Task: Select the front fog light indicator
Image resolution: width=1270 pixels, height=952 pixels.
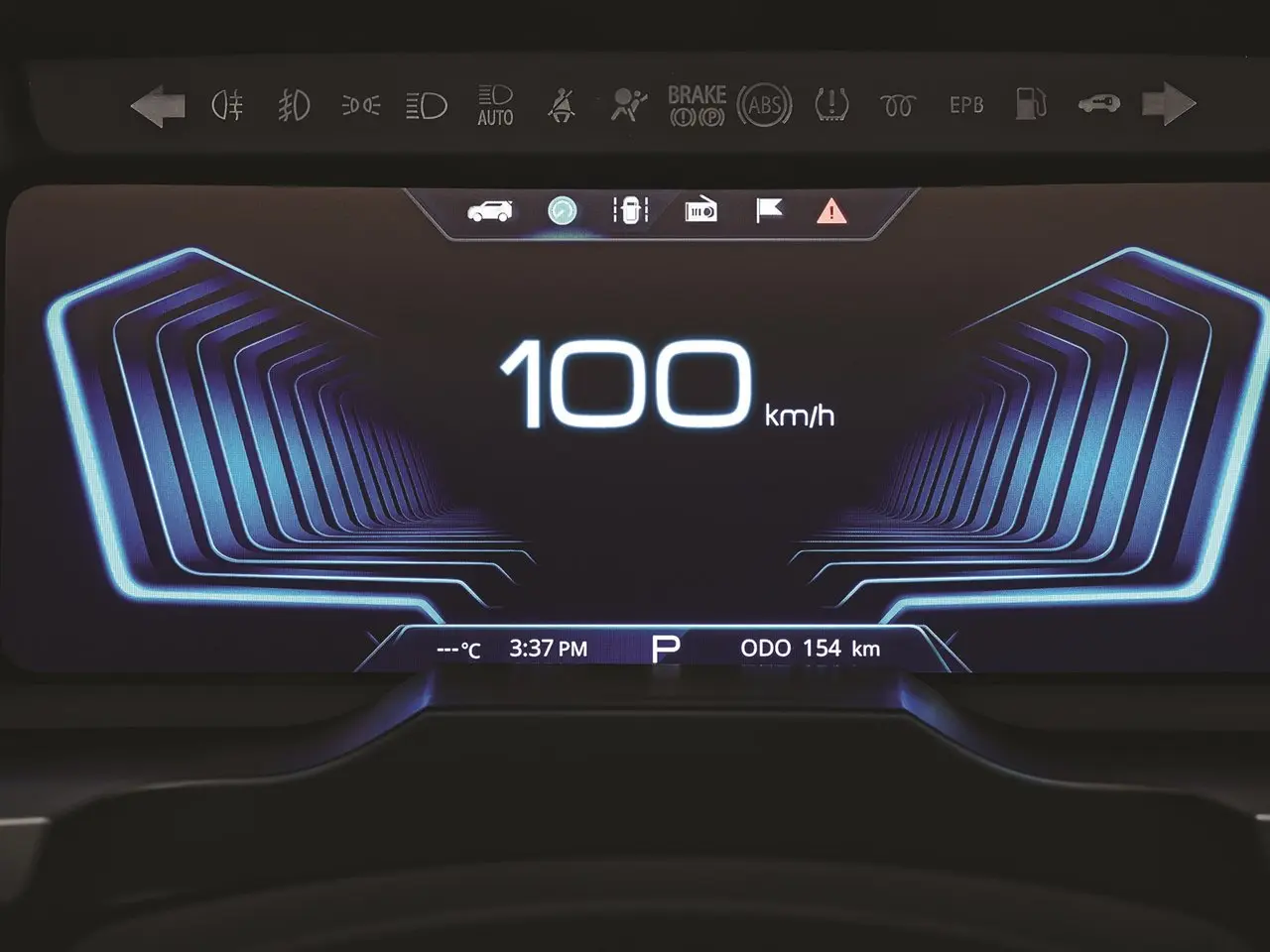Action: click(293, 105)
